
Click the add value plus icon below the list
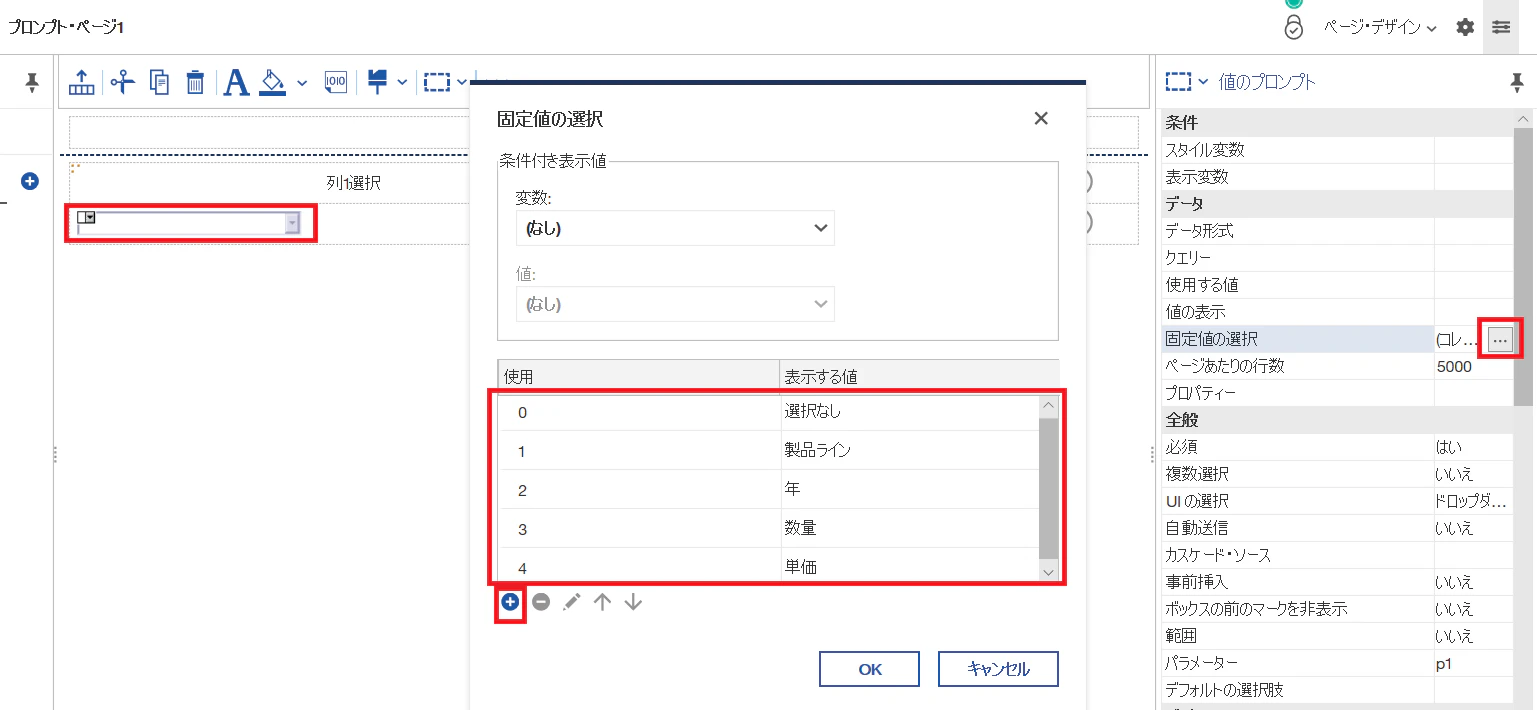tap(510, 602)
